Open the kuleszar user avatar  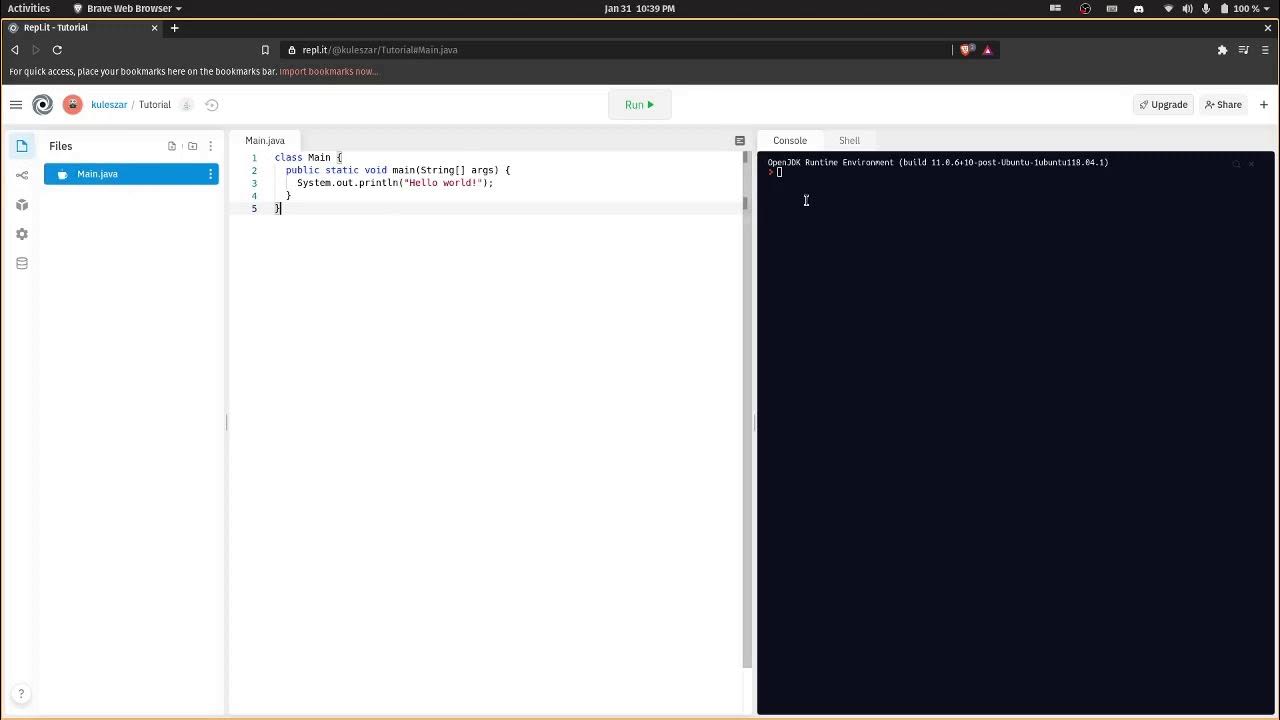click(72, 104)
